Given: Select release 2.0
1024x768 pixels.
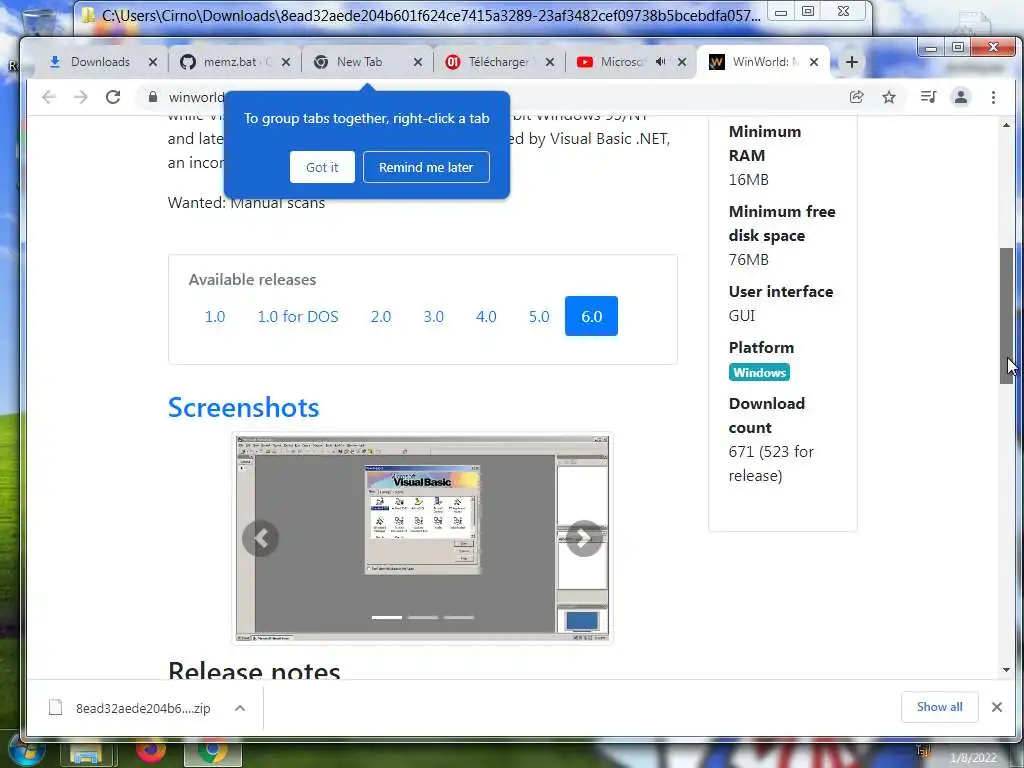Looking at the screenshot, I should tap(381, 317).
